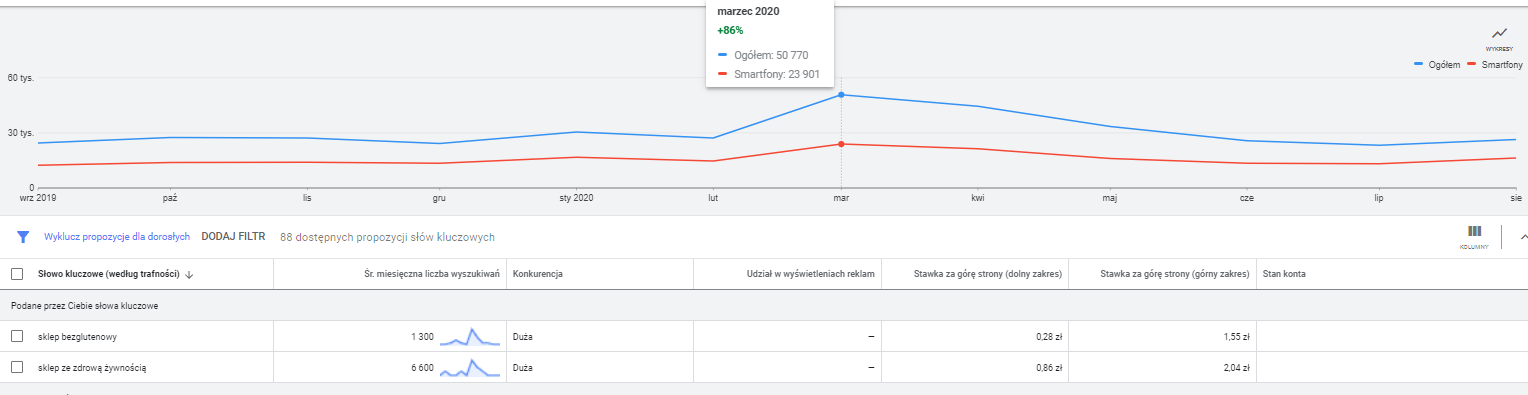Click the sort arrow beside Słowo kluczowe
The height and width of the screenshot is (395, 1528).
pos(189,274)
